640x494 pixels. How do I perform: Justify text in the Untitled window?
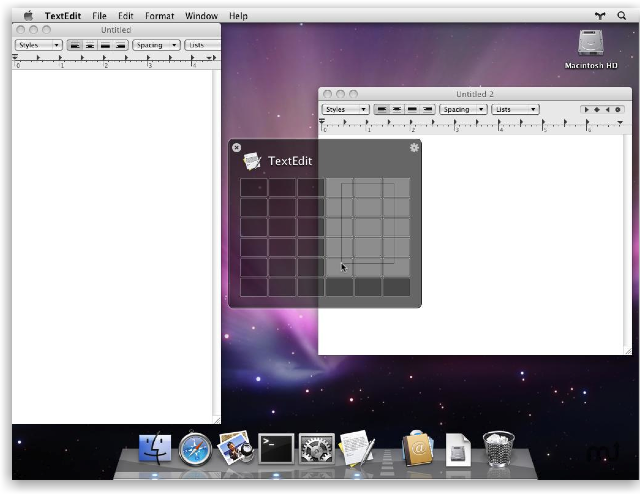[105, 45]
